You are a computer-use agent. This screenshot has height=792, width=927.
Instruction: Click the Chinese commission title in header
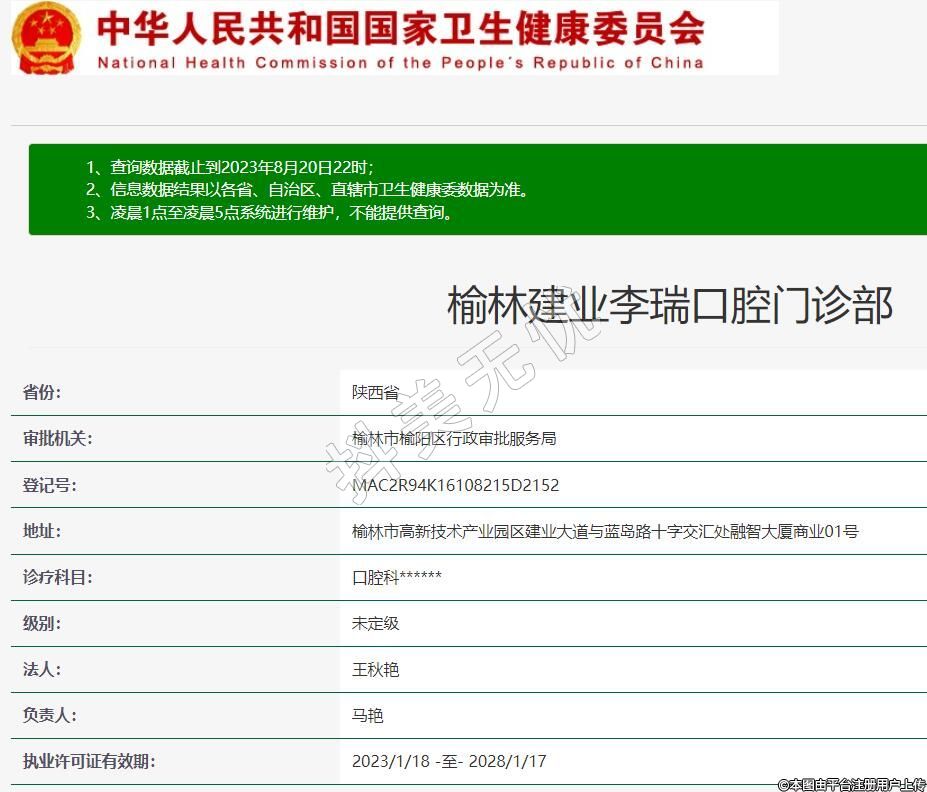[x=400, y=28]
